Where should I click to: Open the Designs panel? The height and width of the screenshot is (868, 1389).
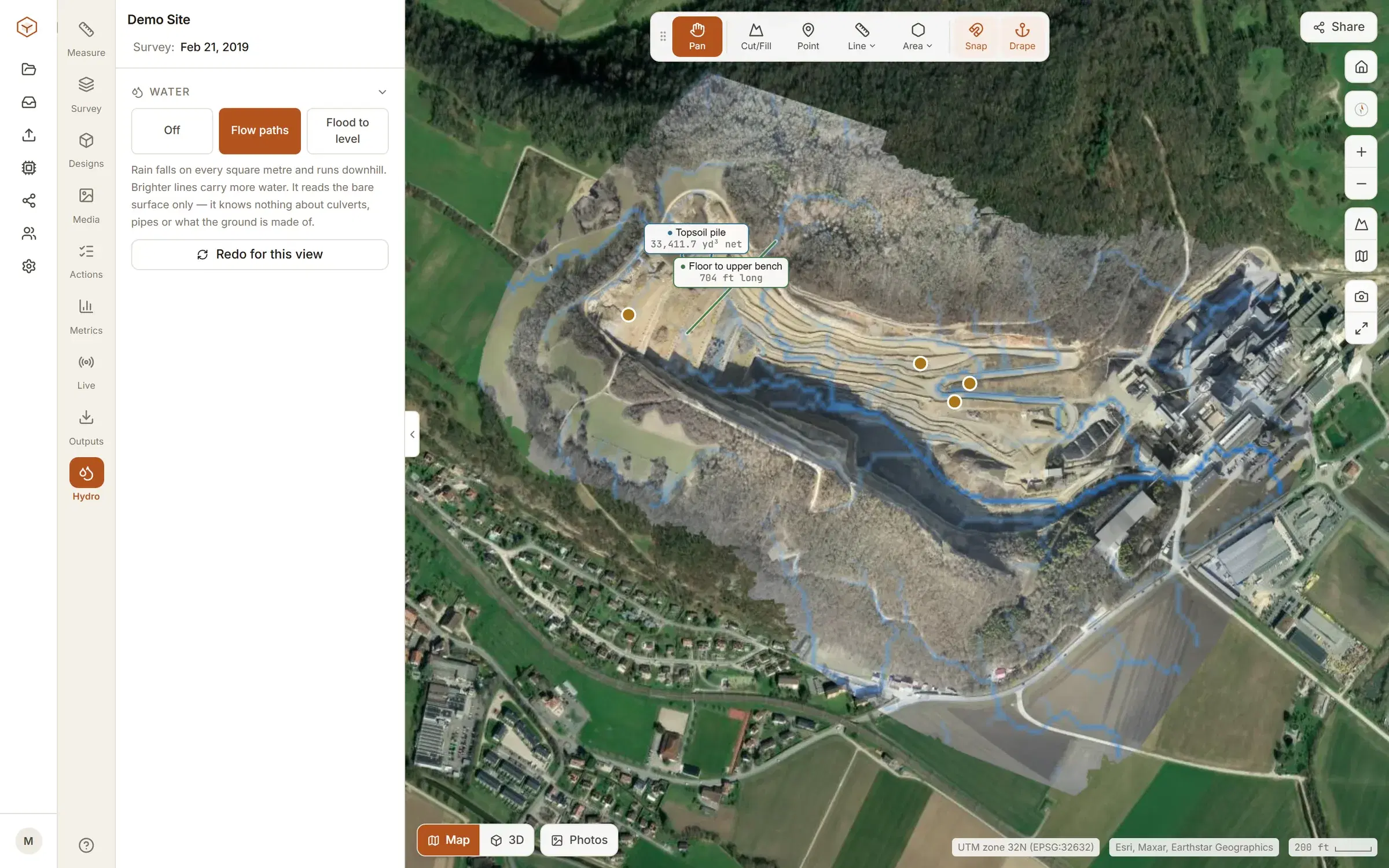click(x=86, y=150)
